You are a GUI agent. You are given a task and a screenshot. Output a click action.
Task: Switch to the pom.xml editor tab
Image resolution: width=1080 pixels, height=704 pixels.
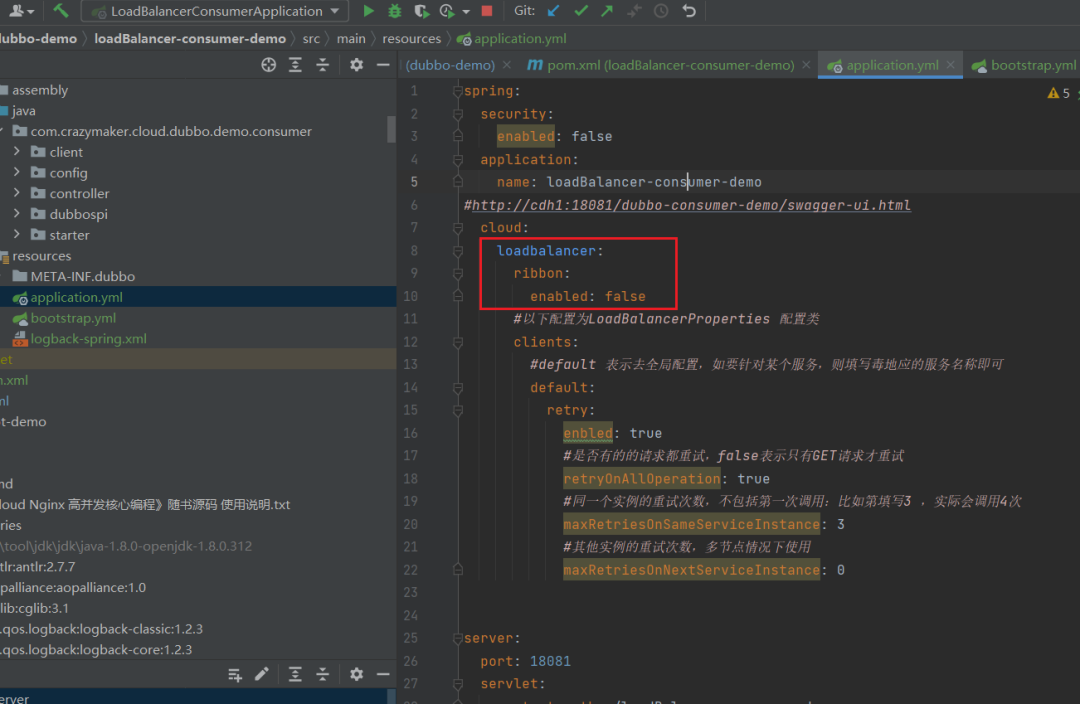(x=660, y=65)
